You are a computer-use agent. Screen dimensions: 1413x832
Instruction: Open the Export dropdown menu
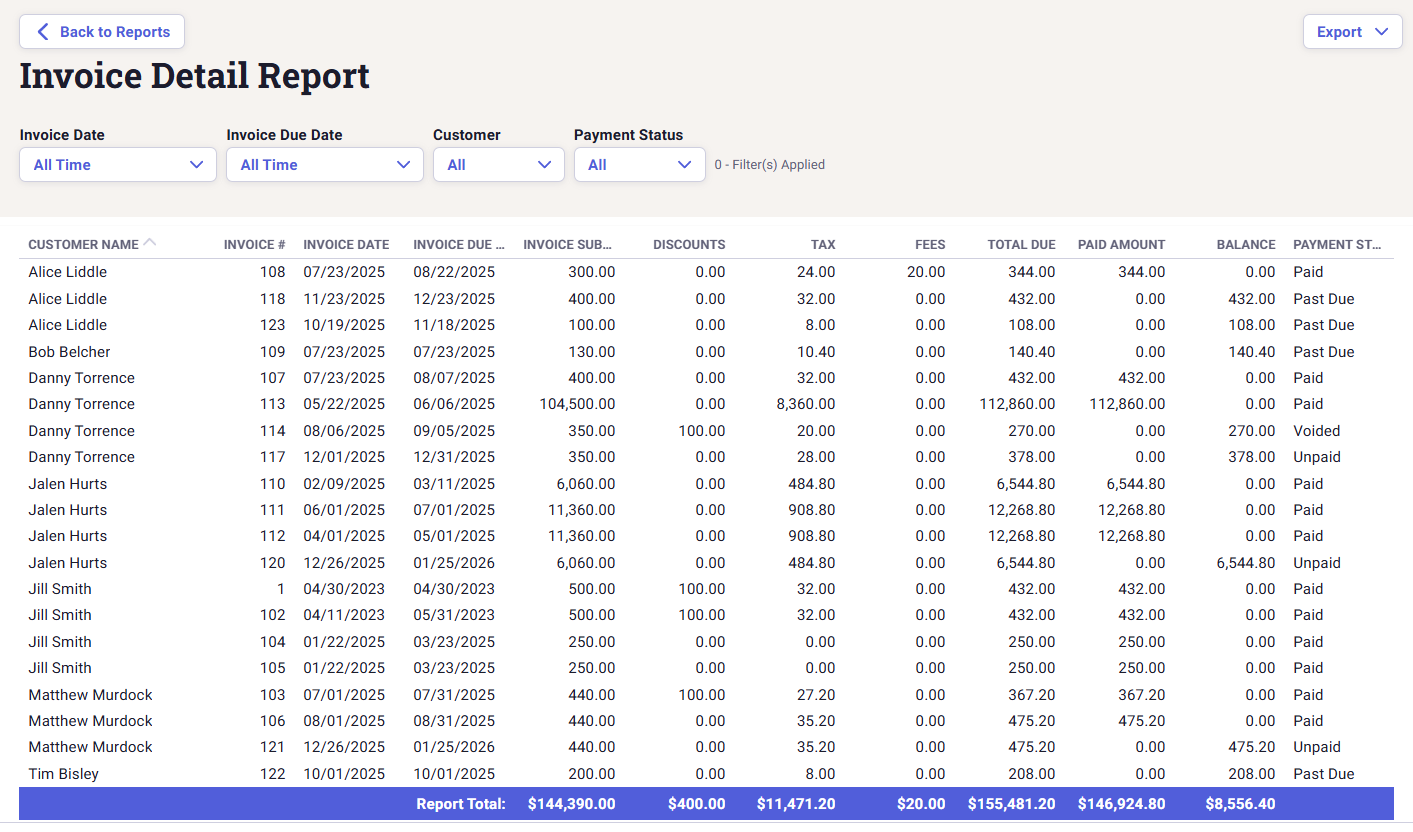(1352, 32)
